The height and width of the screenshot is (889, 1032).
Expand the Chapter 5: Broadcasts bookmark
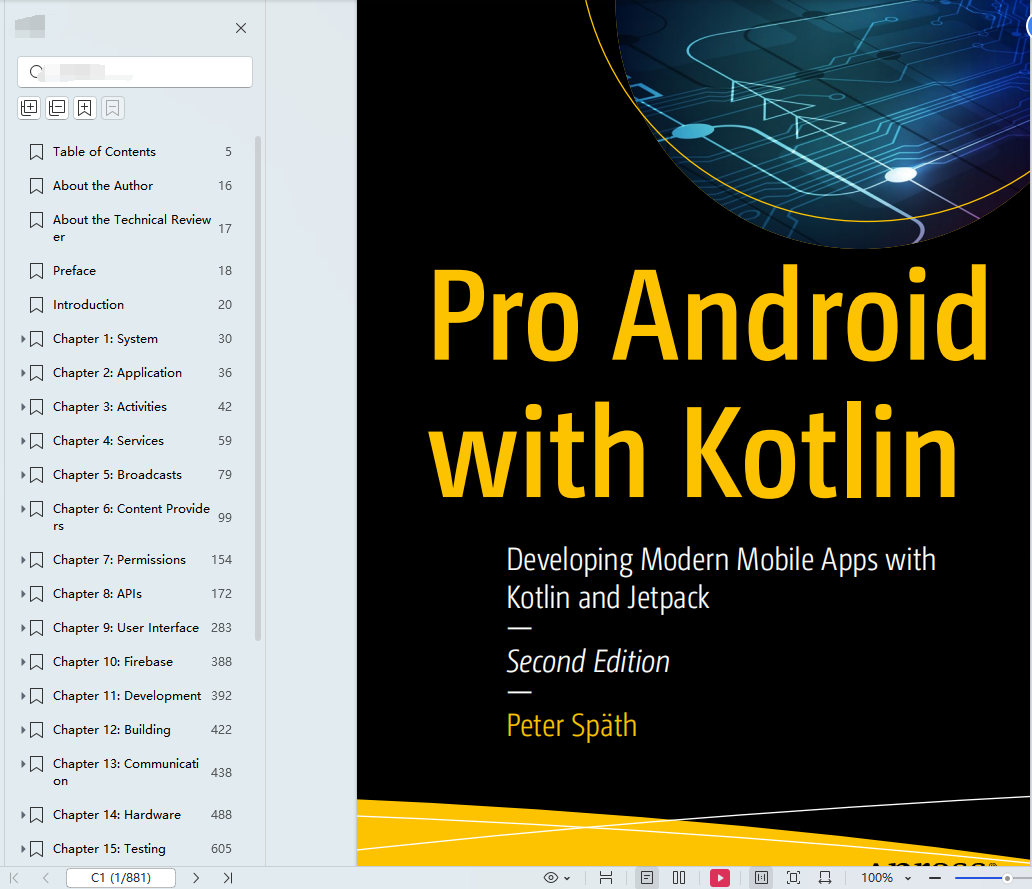click(23, 475)
